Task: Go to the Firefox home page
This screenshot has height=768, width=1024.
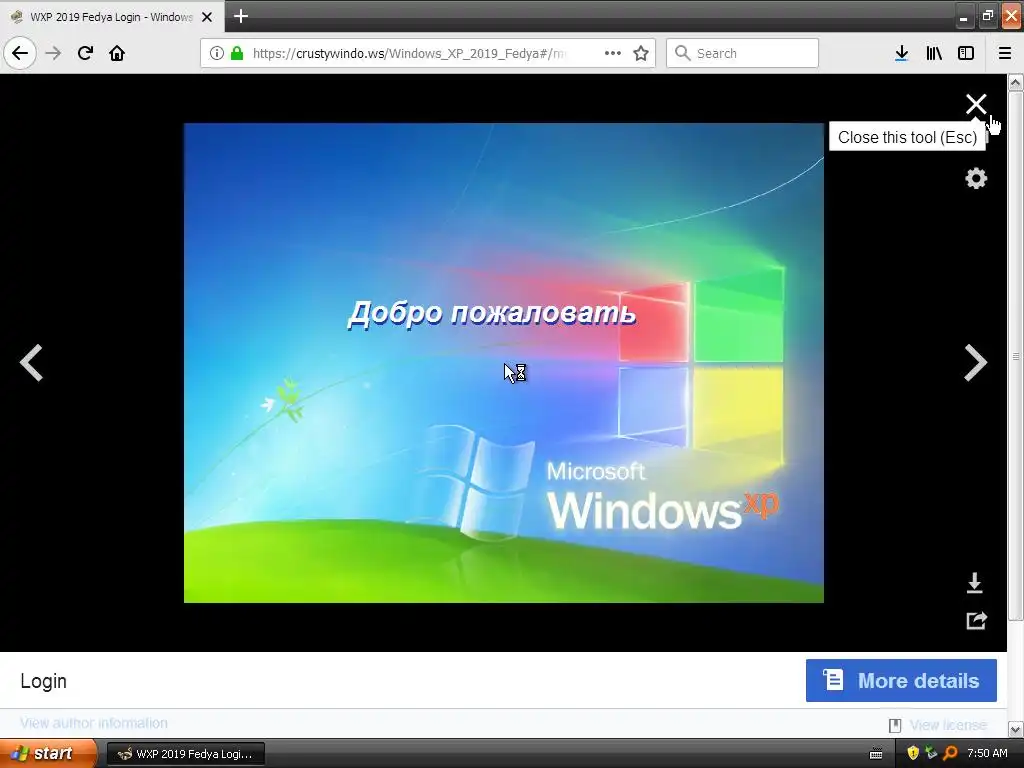Action: [x=117, y=53]
